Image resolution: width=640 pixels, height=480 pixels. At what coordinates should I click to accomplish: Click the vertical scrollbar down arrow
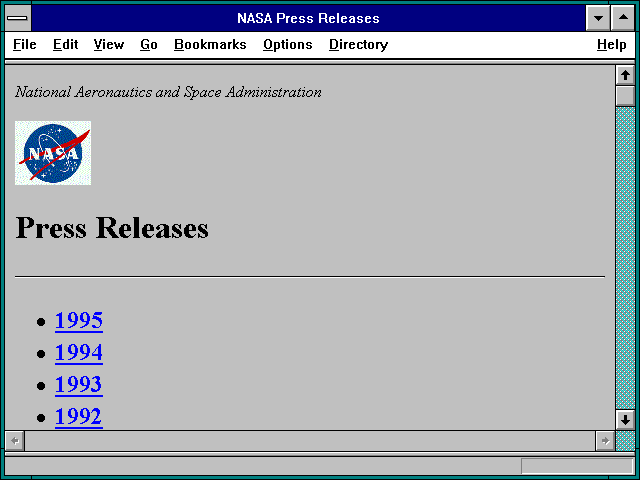point(625,420)
